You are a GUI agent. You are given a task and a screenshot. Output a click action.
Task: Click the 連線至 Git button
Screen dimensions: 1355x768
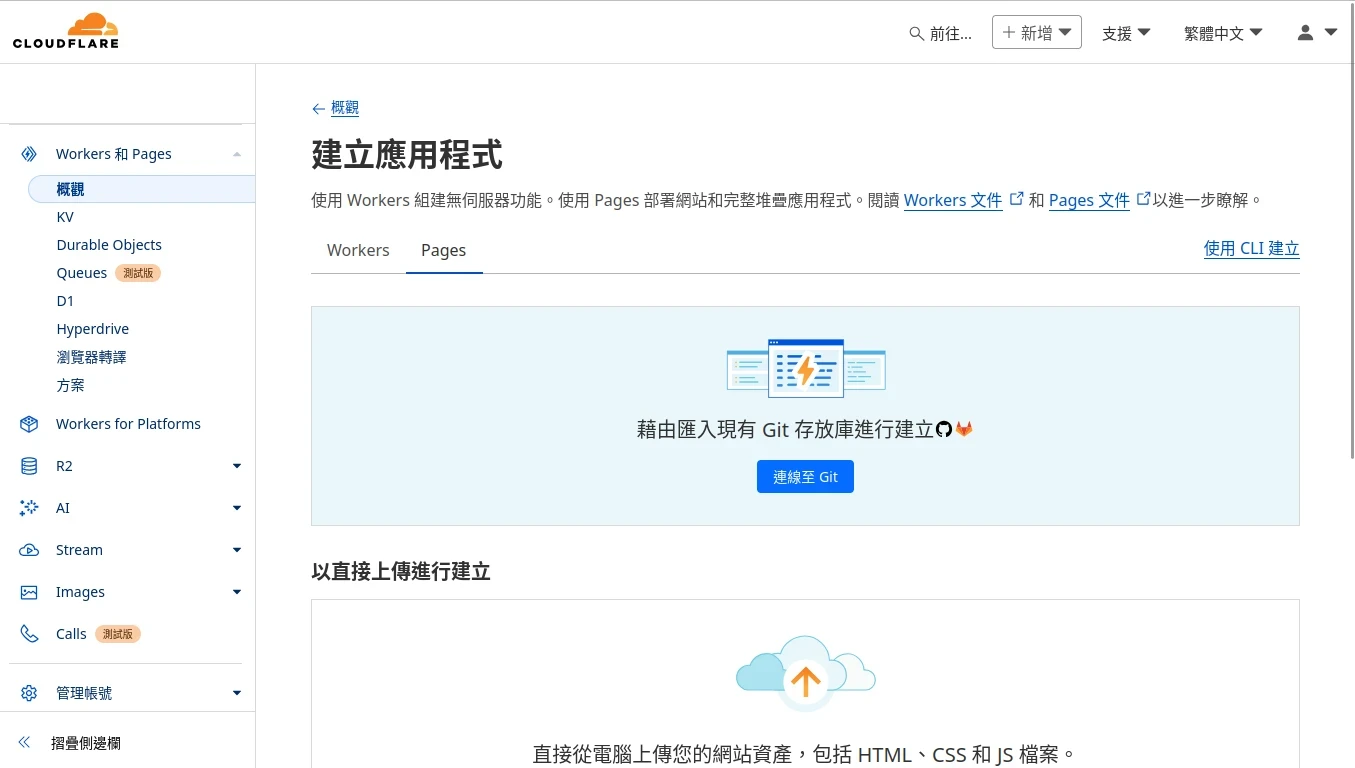[x=805, y=477]
